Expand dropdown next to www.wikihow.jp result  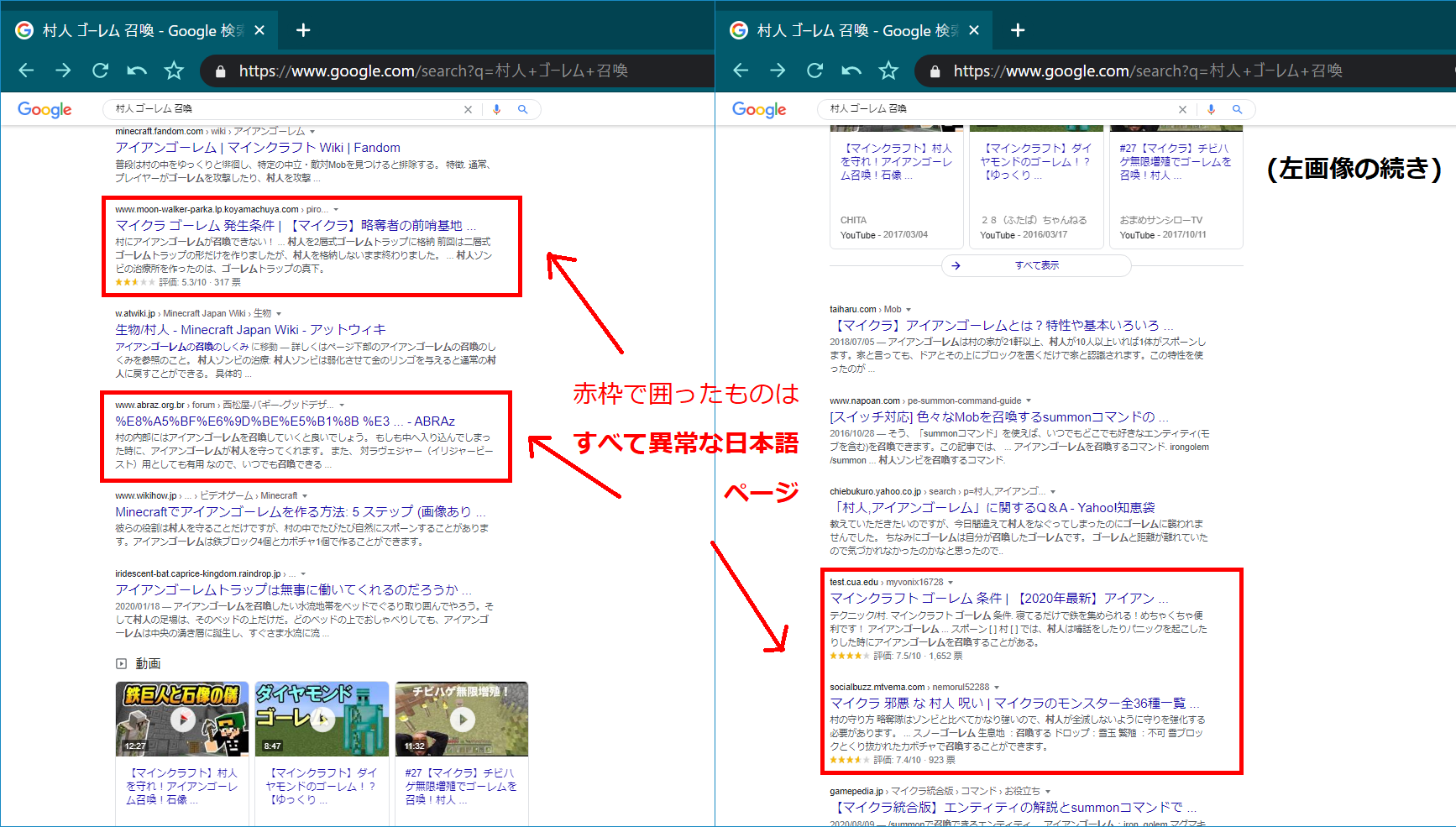pos(305,496)
